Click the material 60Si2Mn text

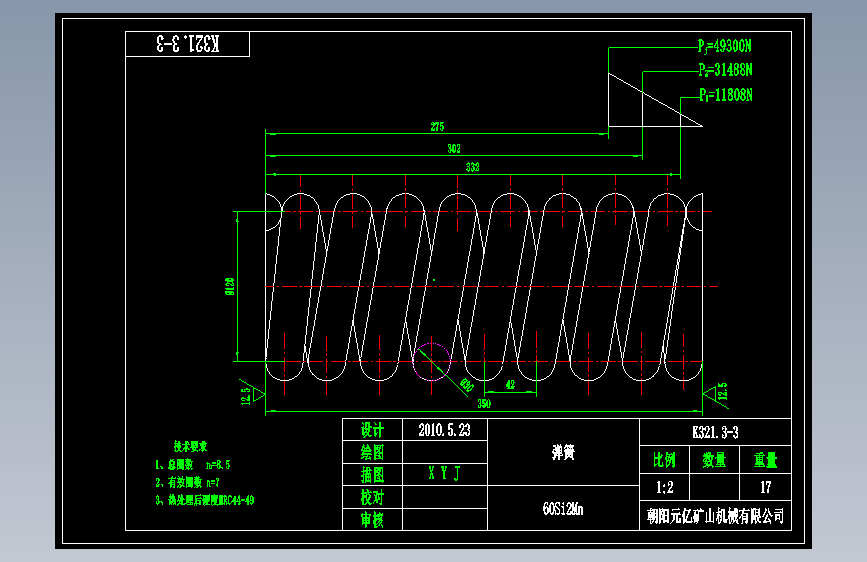pyautogui.click(x=563, y=509)
